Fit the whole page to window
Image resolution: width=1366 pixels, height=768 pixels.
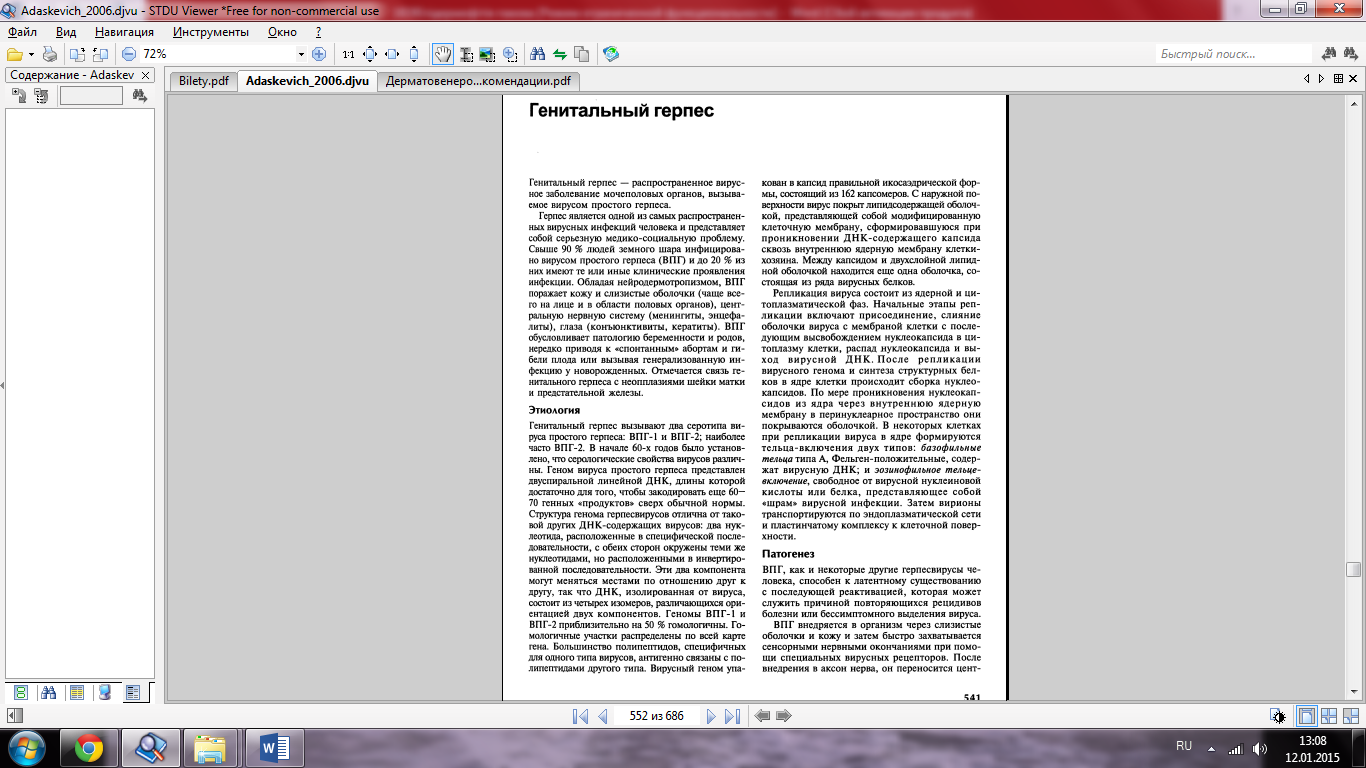tap(370, 54)
